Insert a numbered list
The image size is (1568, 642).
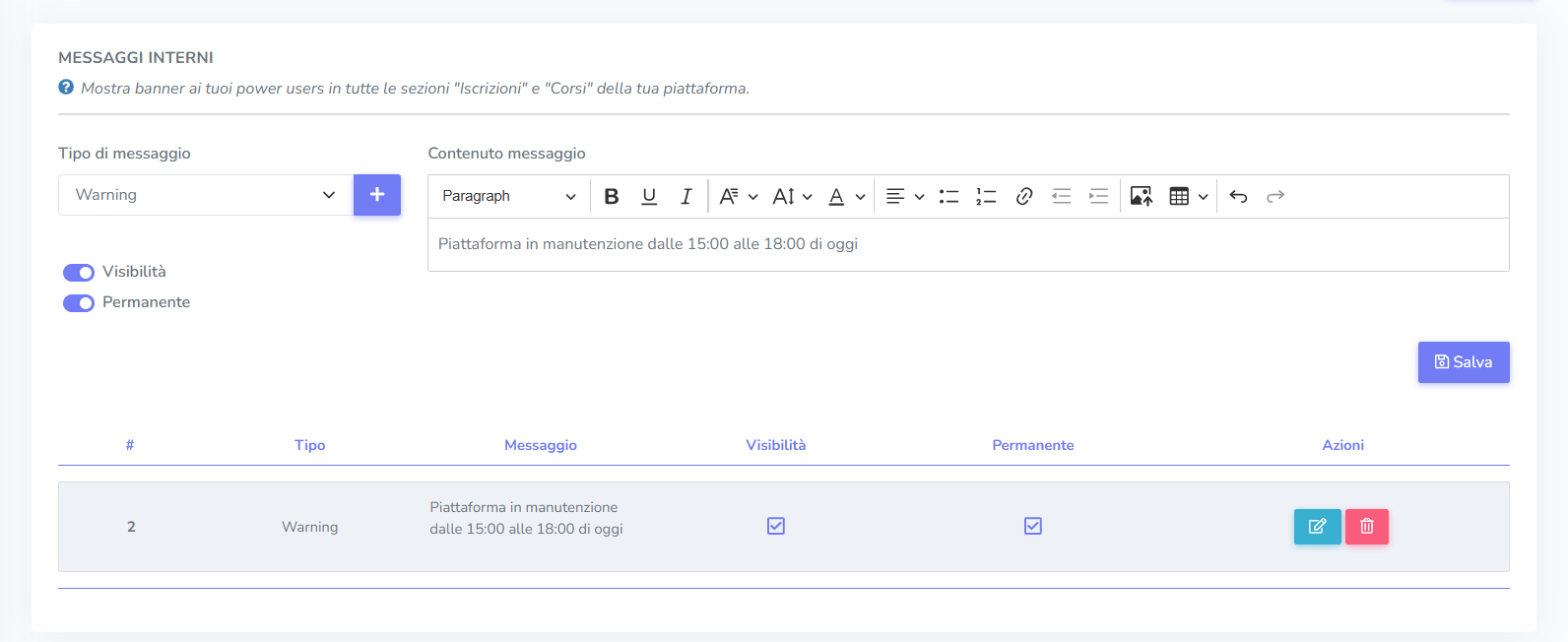[x=986, y=196]
